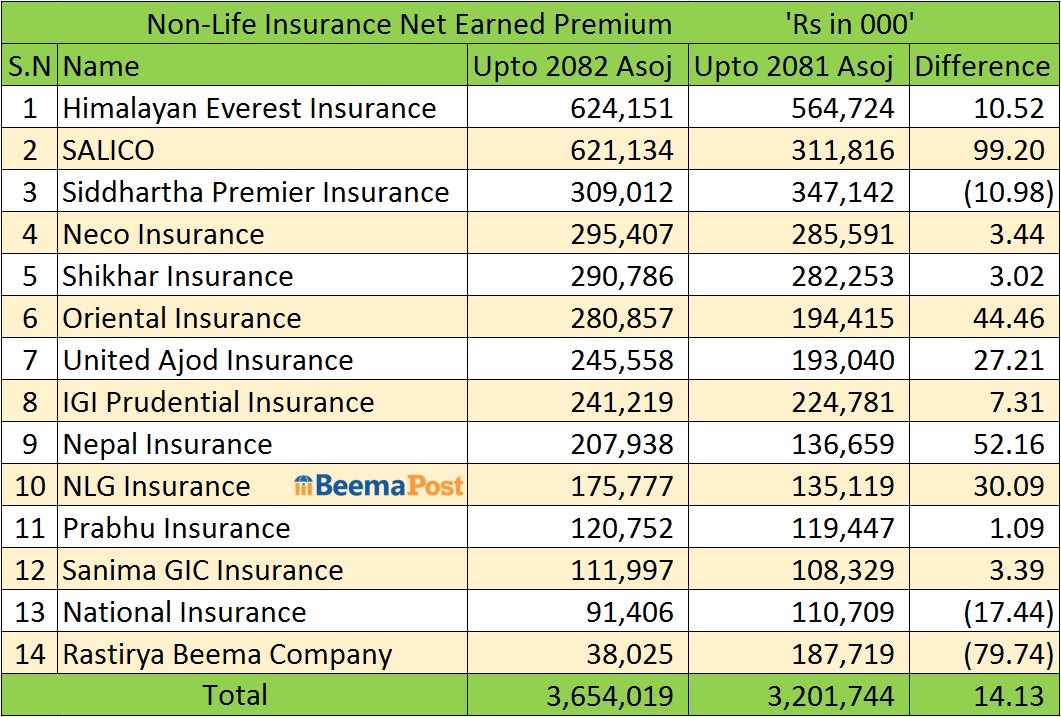The height and width of the screenshot is (717, 1061).
Task: Select Nepal Insurance's 207,938 premium cell
Action: (x=622, y=444)
